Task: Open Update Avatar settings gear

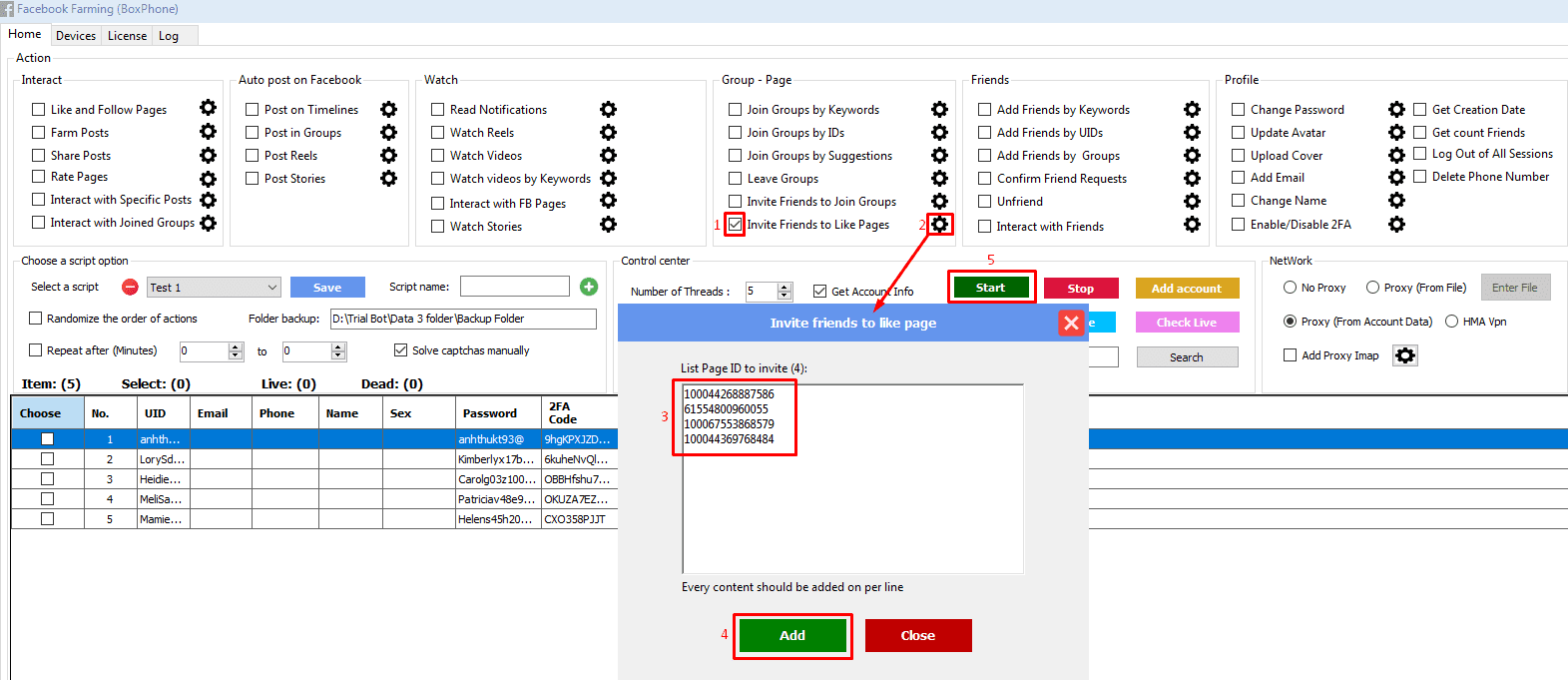Action: 1396,132
